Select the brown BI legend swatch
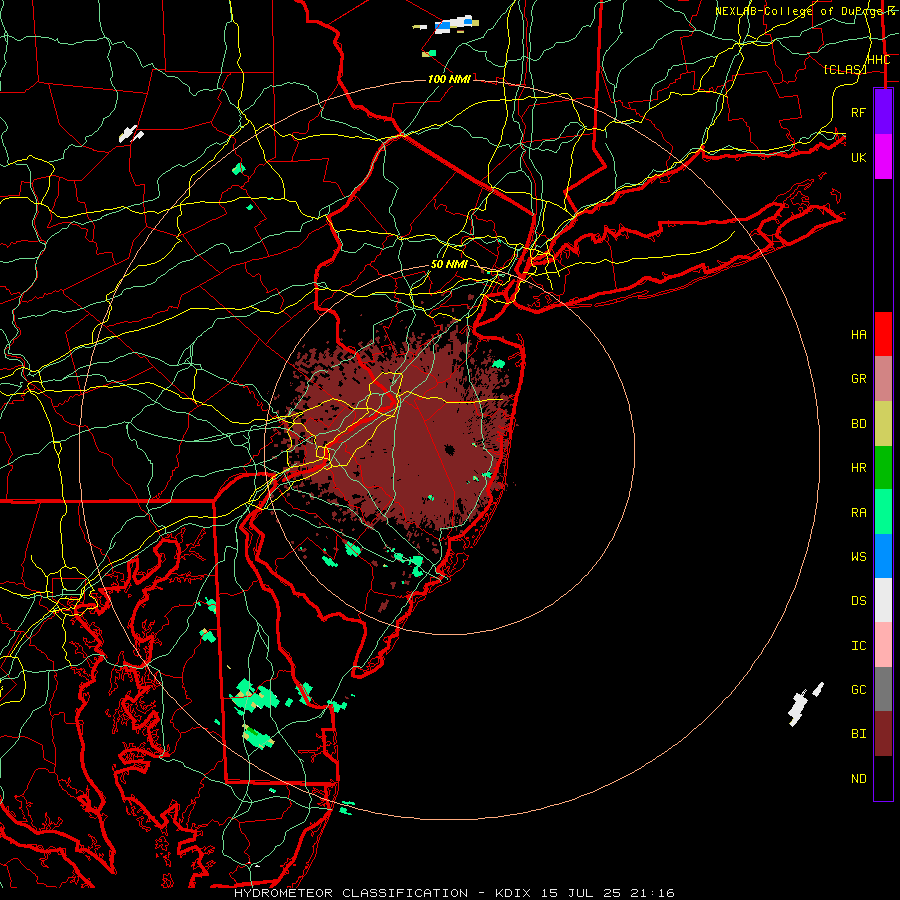The width and height of the screenshot is (900, 900). [883, 734]
